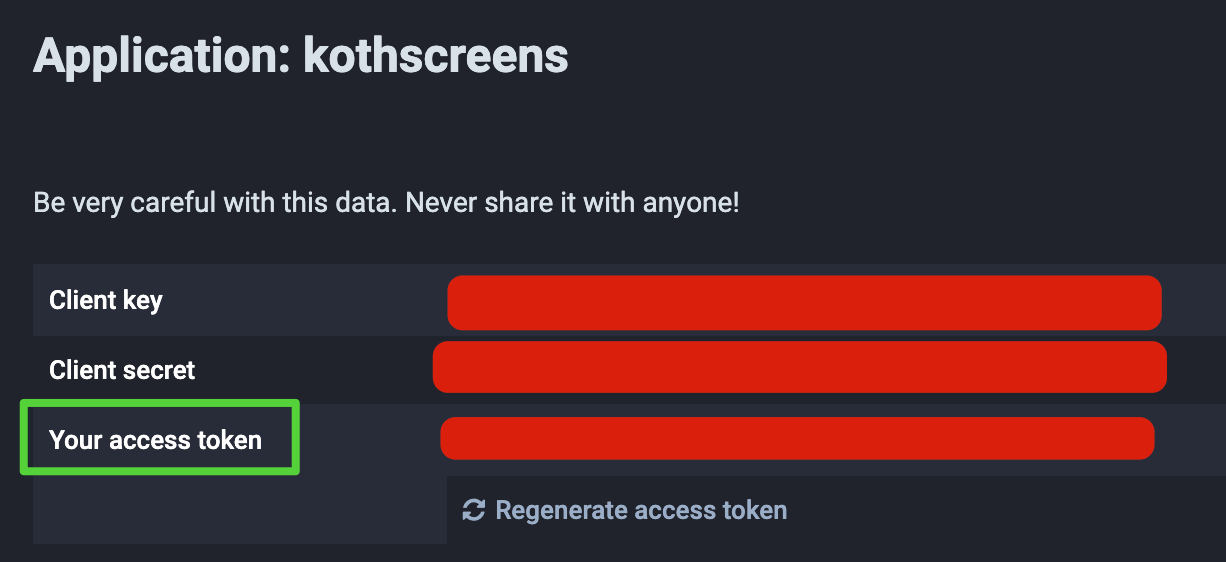This screenshot has width=1226, height=562.
Task: Open the Regenerate access token link
Action: coord(625,510)
